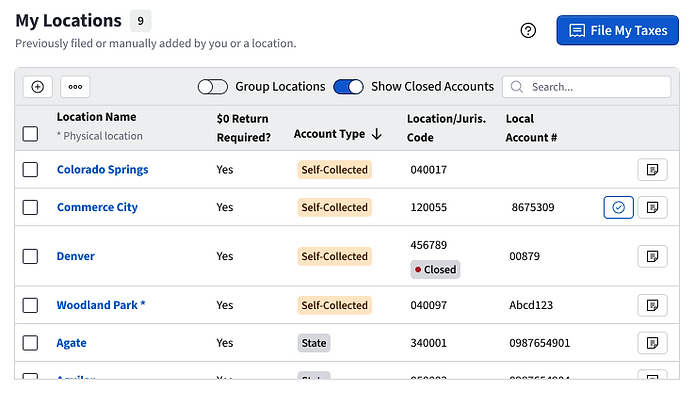The width and height of the screenshot is (694, 393).
Task: Click the $0 Return Required column header
Action: [x=243, y=128]
